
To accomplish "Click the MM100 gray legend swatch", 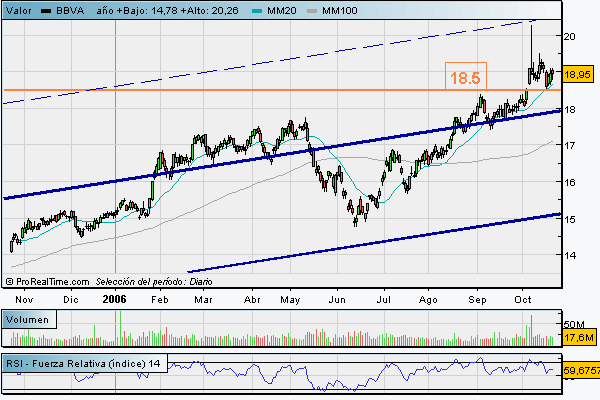I will pos(312,11).
